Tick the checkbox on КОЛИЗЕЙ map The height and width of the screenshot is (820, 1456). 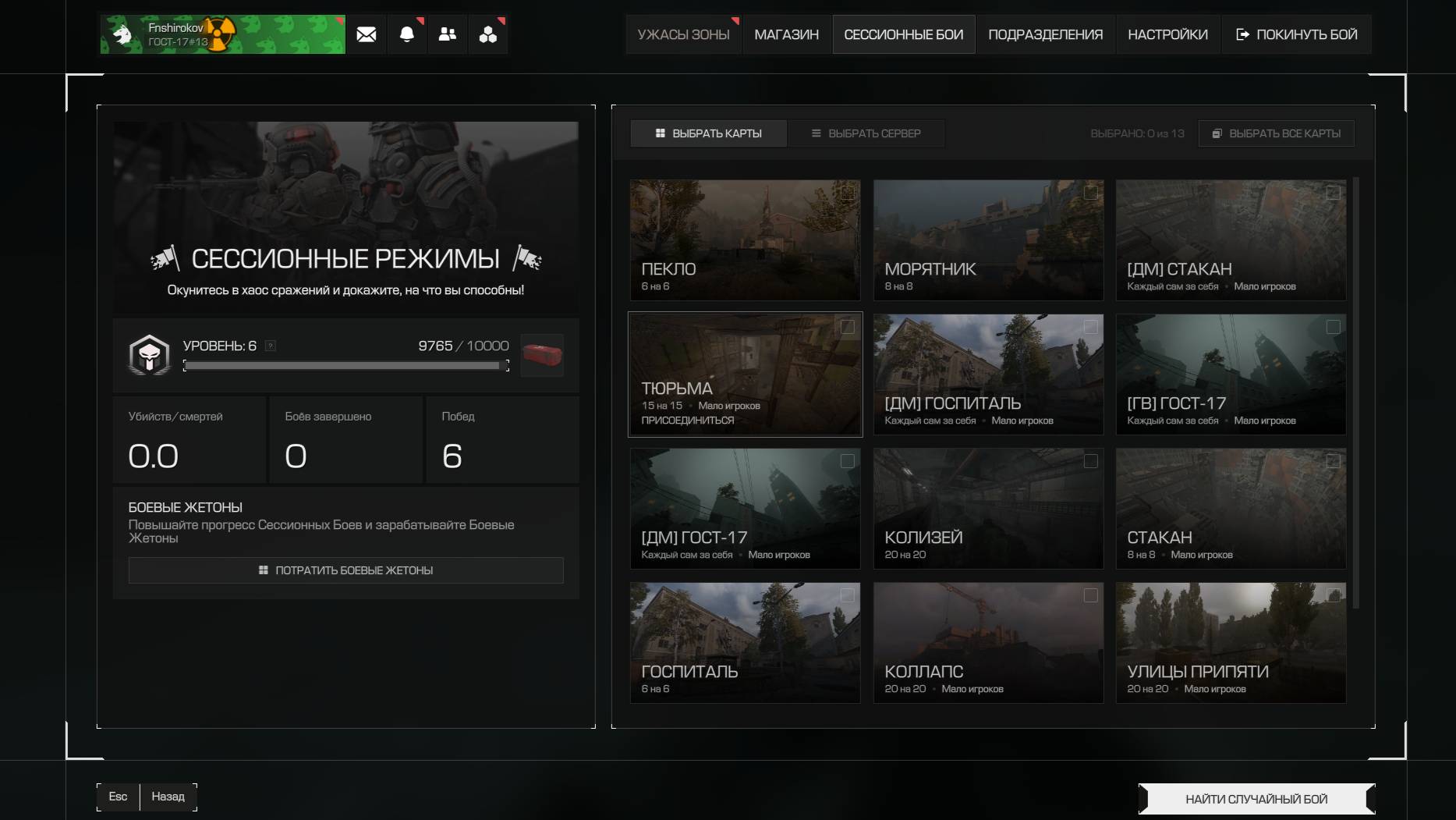click(x=1090, y=461)
